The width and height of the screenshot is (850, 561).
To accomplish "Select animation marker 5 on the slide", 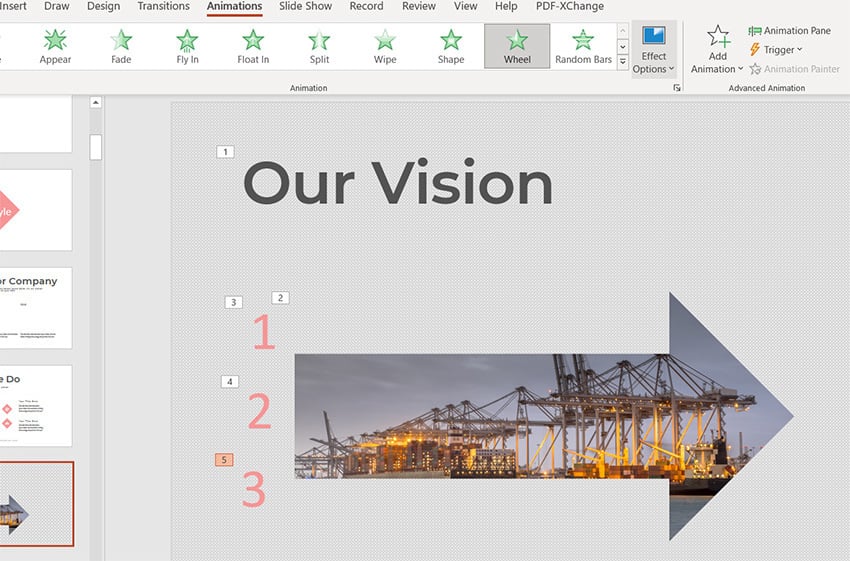I will coord(225,460).
